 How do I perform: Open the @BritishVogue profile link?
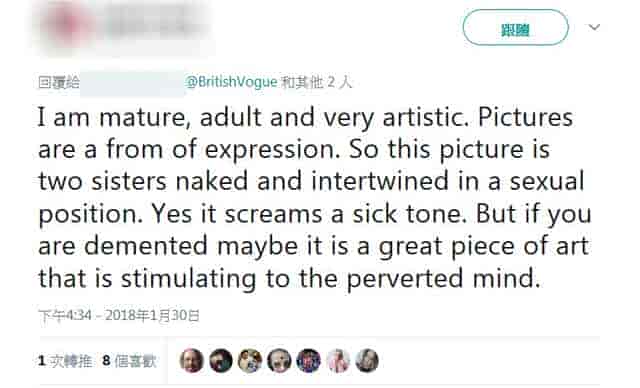(231, 82)
